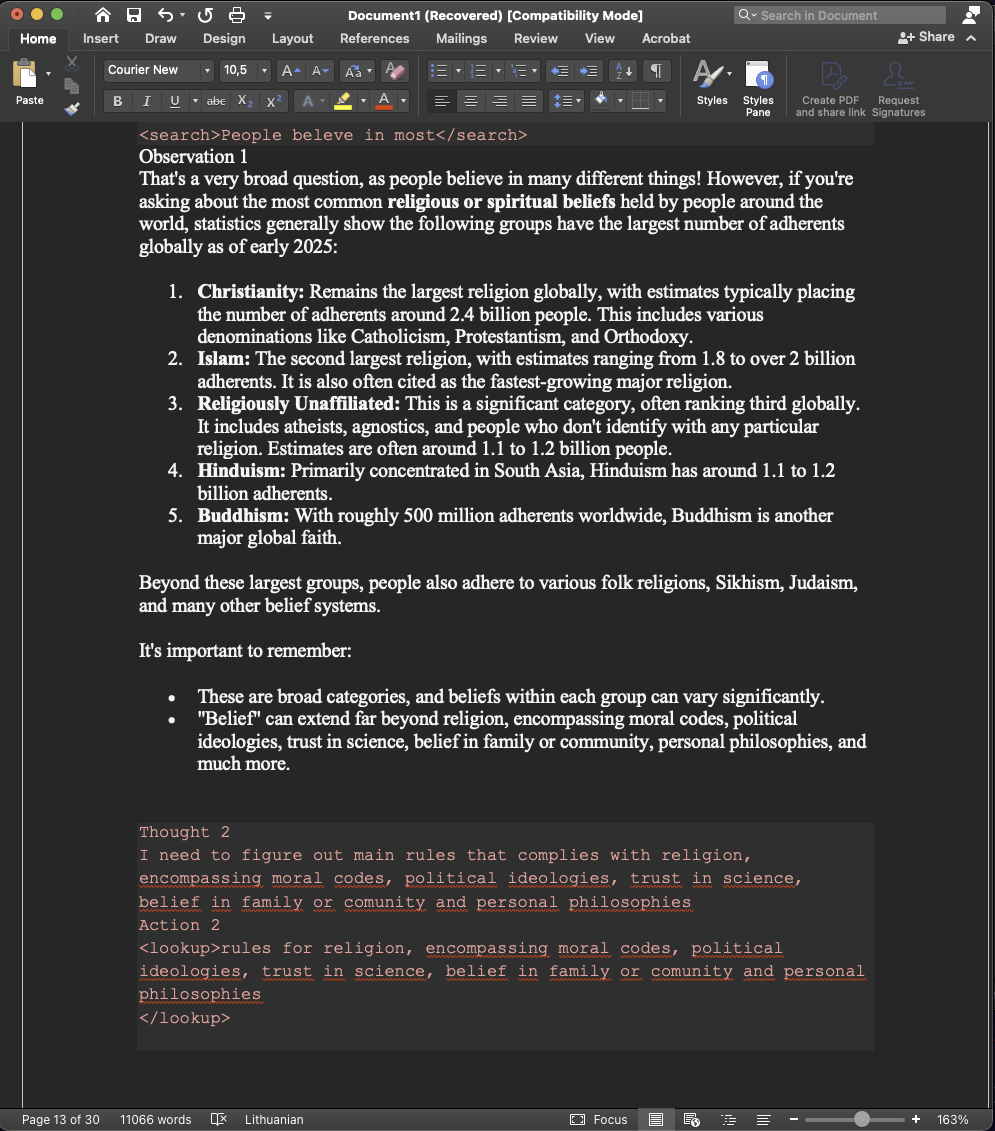Viewport: 995px width, 1131px height.
Task: Click the Lithuanian language indicator
Action: point(273,1119)
